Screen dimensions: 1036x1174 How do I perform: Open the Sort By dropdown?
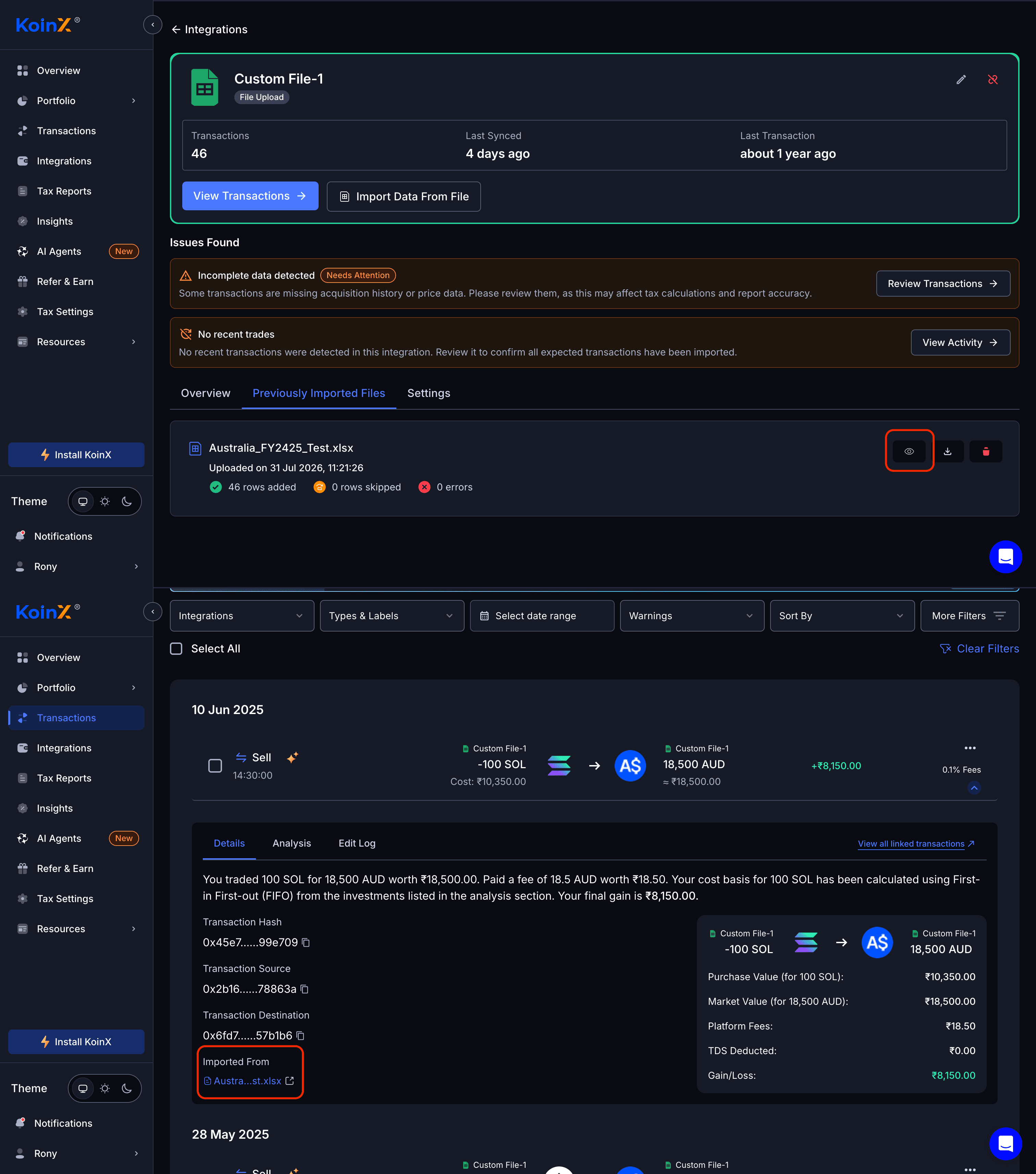tap(842, 616)
